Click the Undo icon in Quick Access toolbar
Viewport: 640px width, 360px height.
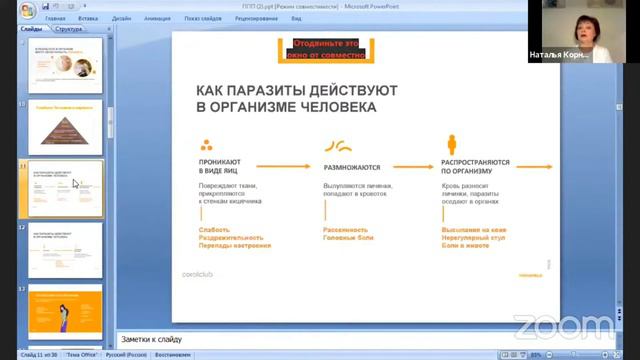(x=57, y=6)
